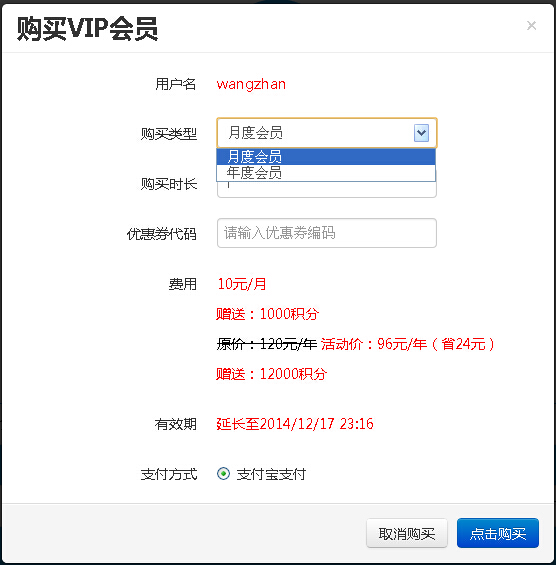The height and width of the screenshot is (565, 556).
Task: Click the username wangzhan in red
Action: [251, 84]
